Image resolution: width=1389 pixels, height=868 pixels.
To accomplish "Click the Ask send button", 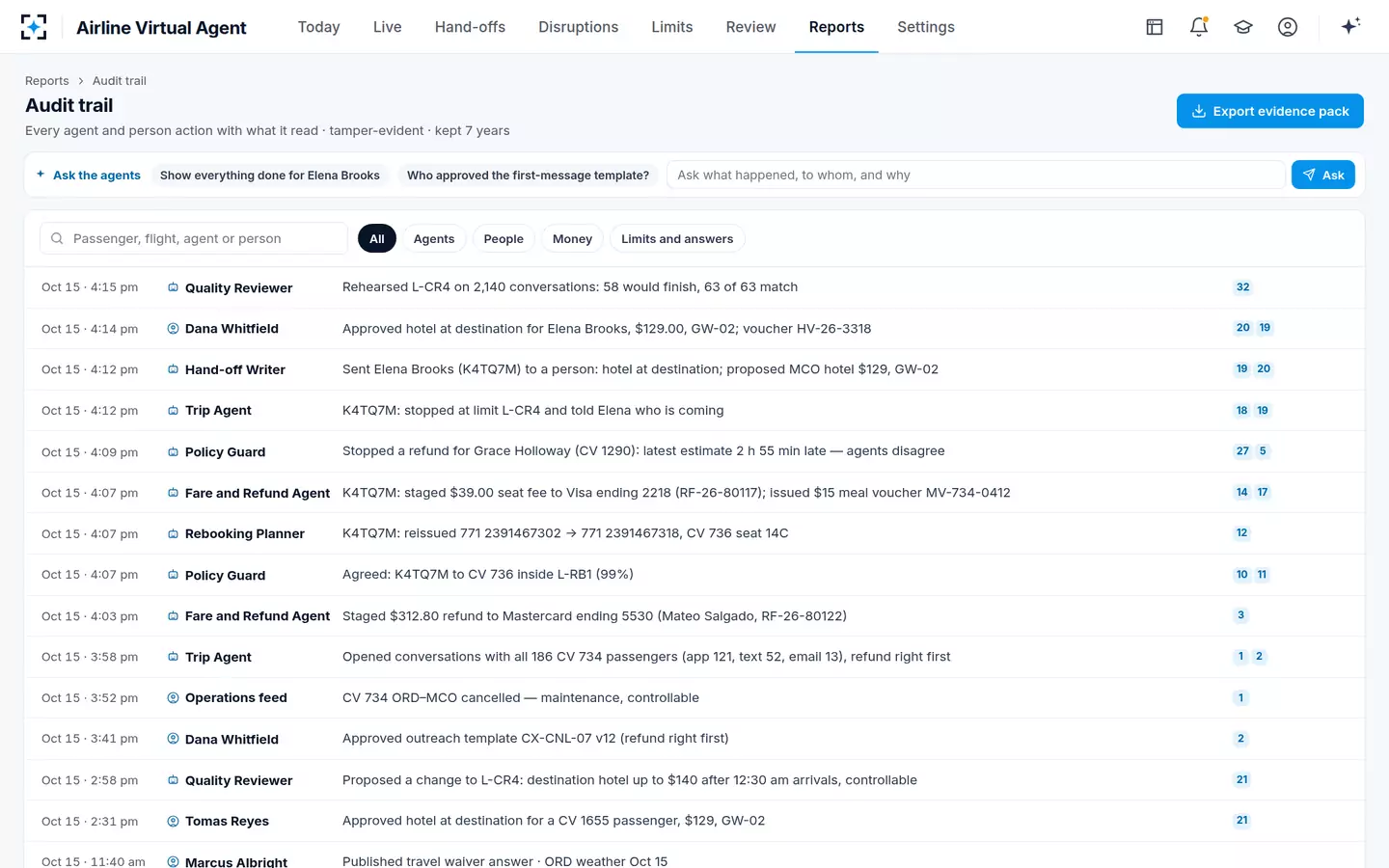I will [x=1323, y=175].
